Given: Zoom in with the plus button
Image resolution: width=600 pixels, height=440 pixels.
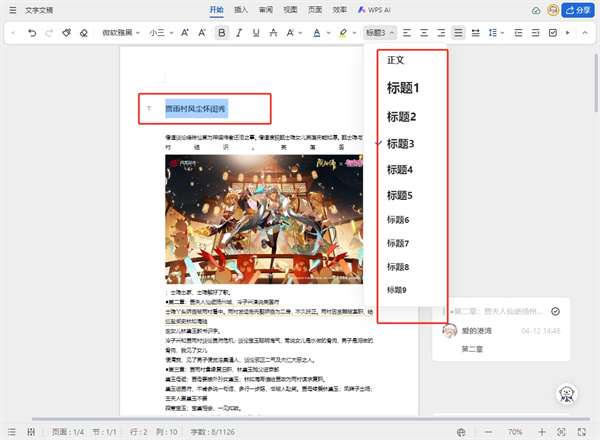Looking at the screenshot, I should (542, 432).
